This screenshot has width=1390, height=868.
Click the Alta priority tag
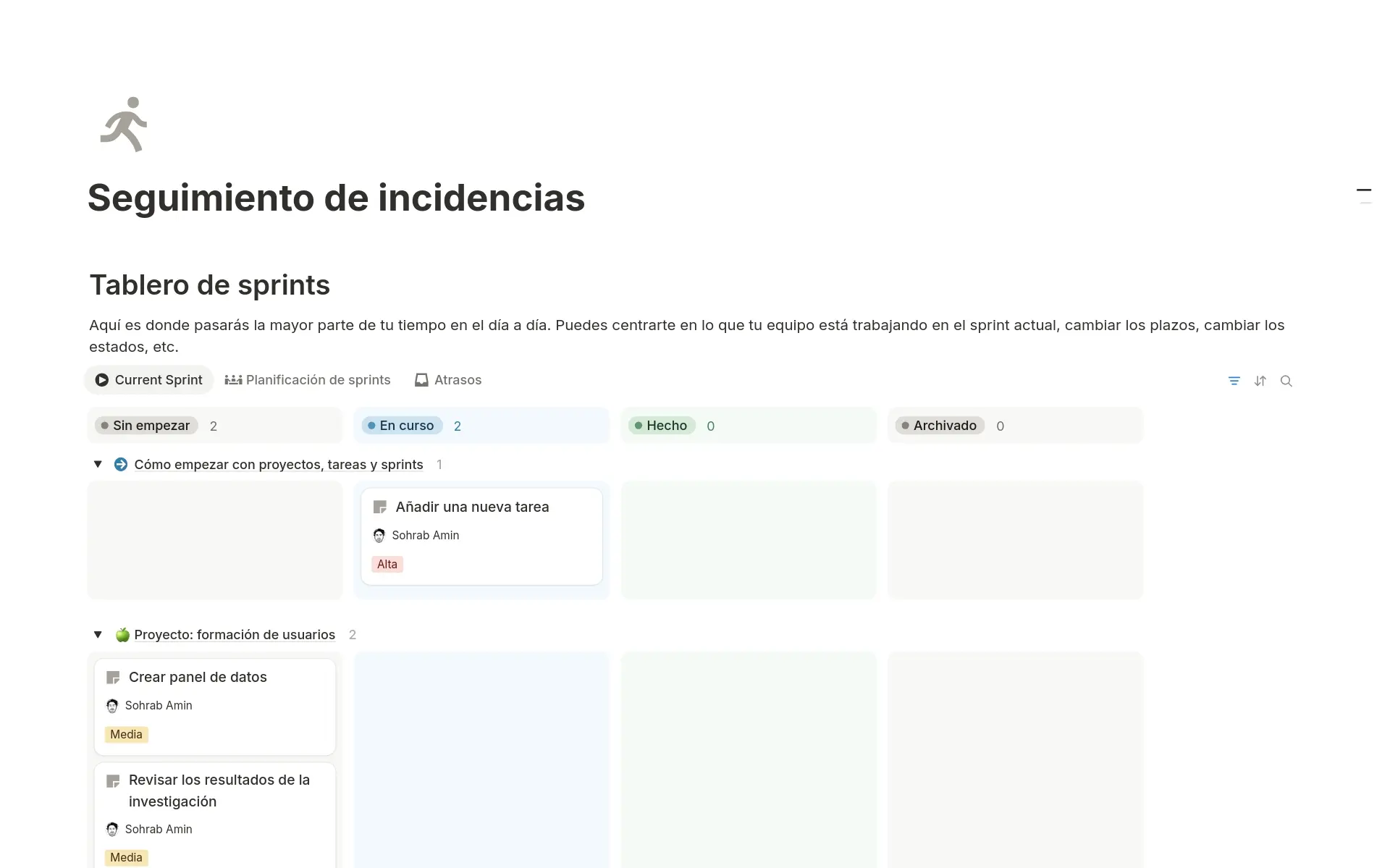click(x=387, y=564)
